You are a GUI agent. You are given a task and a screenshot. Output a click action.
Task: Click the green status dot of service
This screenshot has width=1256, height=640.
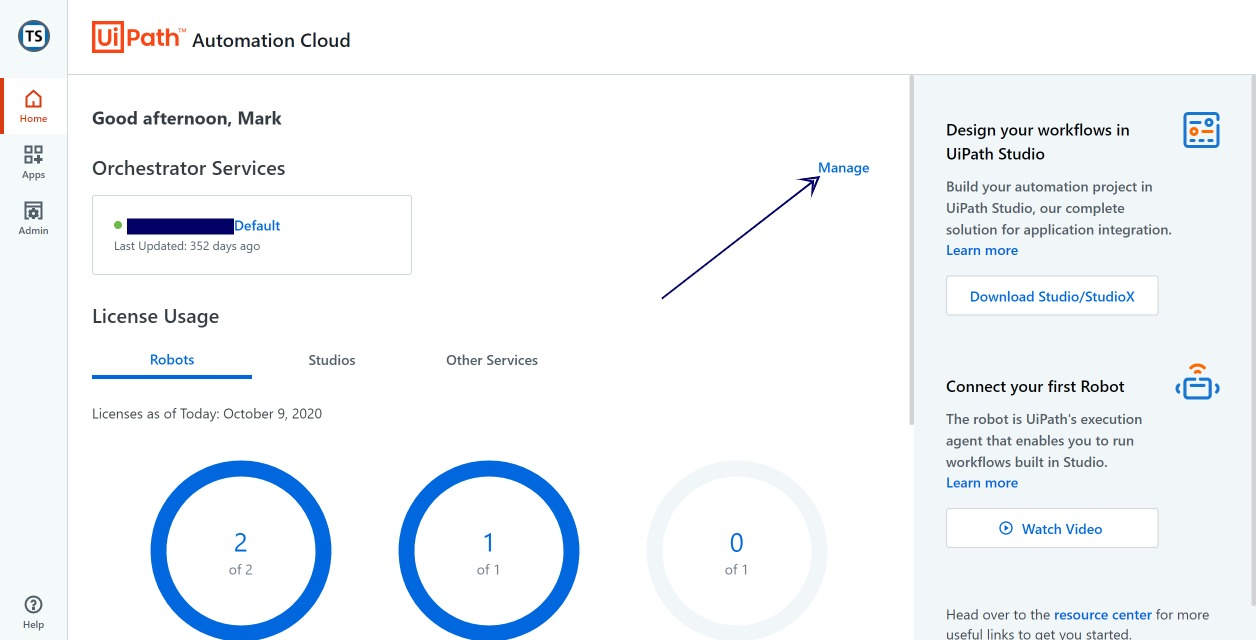click(x=118, y=226)
